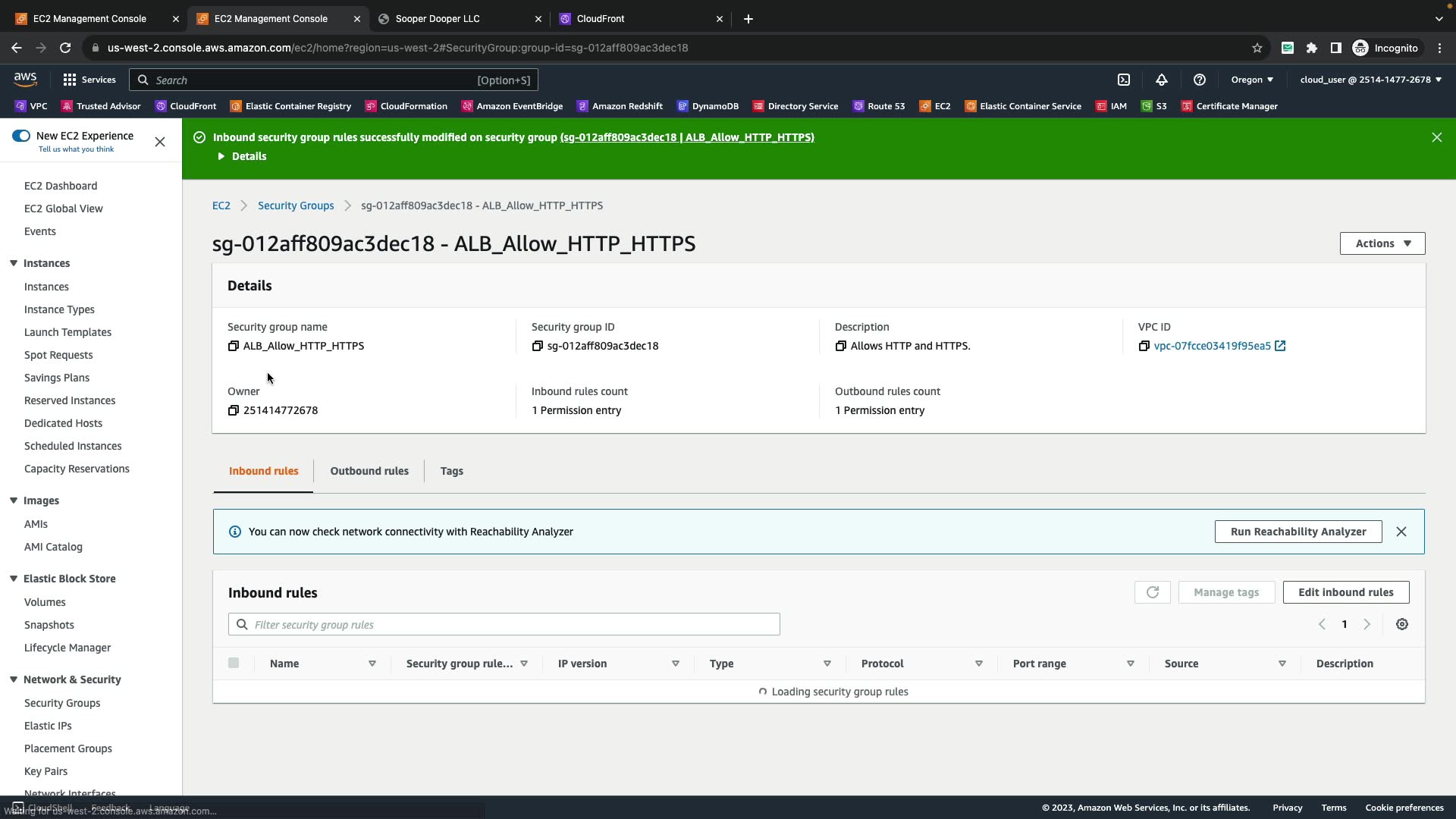Select all rules checkbox in table header
Image resolution: width=1456 pixels, height=819 pixels.
coord(234,663)
